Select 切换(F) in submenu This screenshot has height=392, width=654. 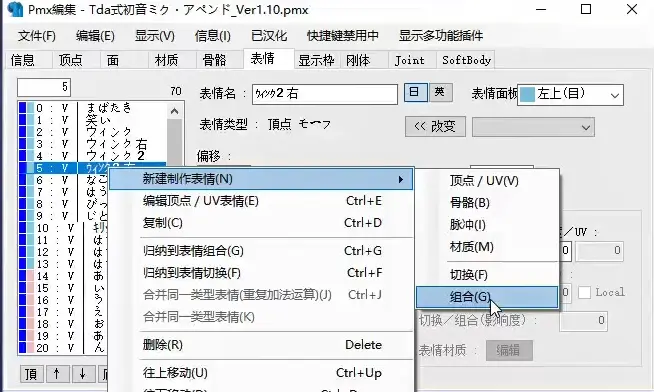pos(487,275)
